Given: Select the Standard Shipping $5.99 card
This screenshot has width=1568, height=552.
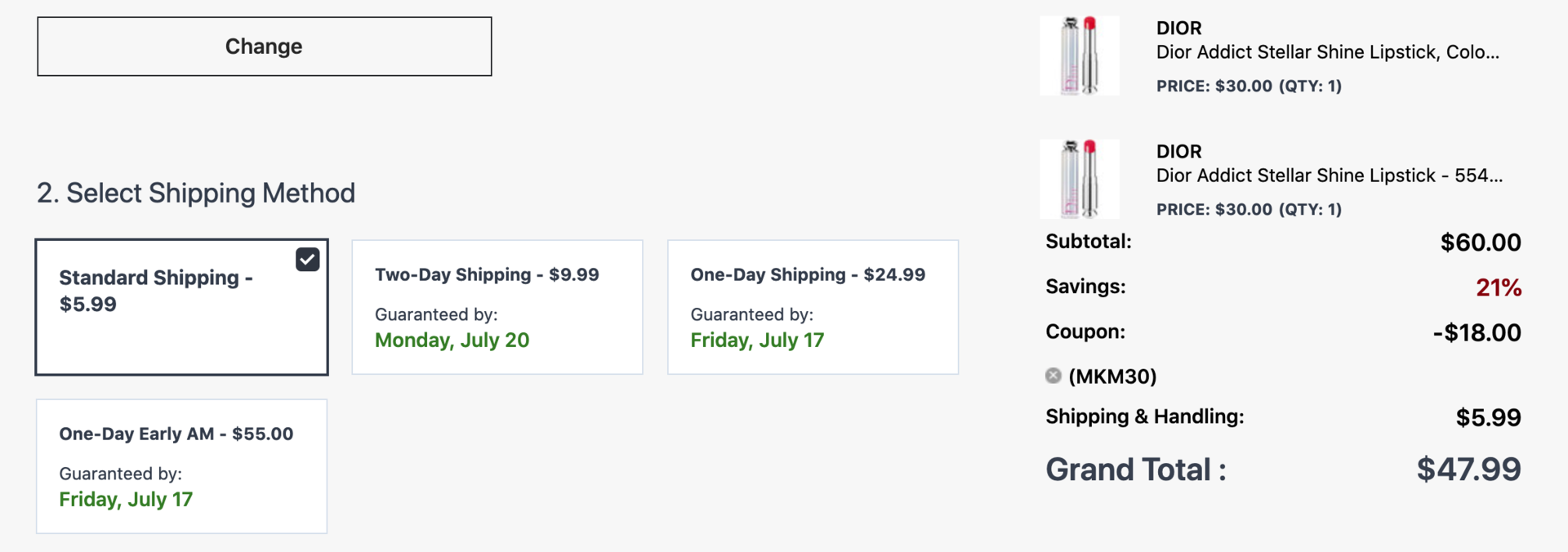Looking at the screenshot, I should (181, 307).
